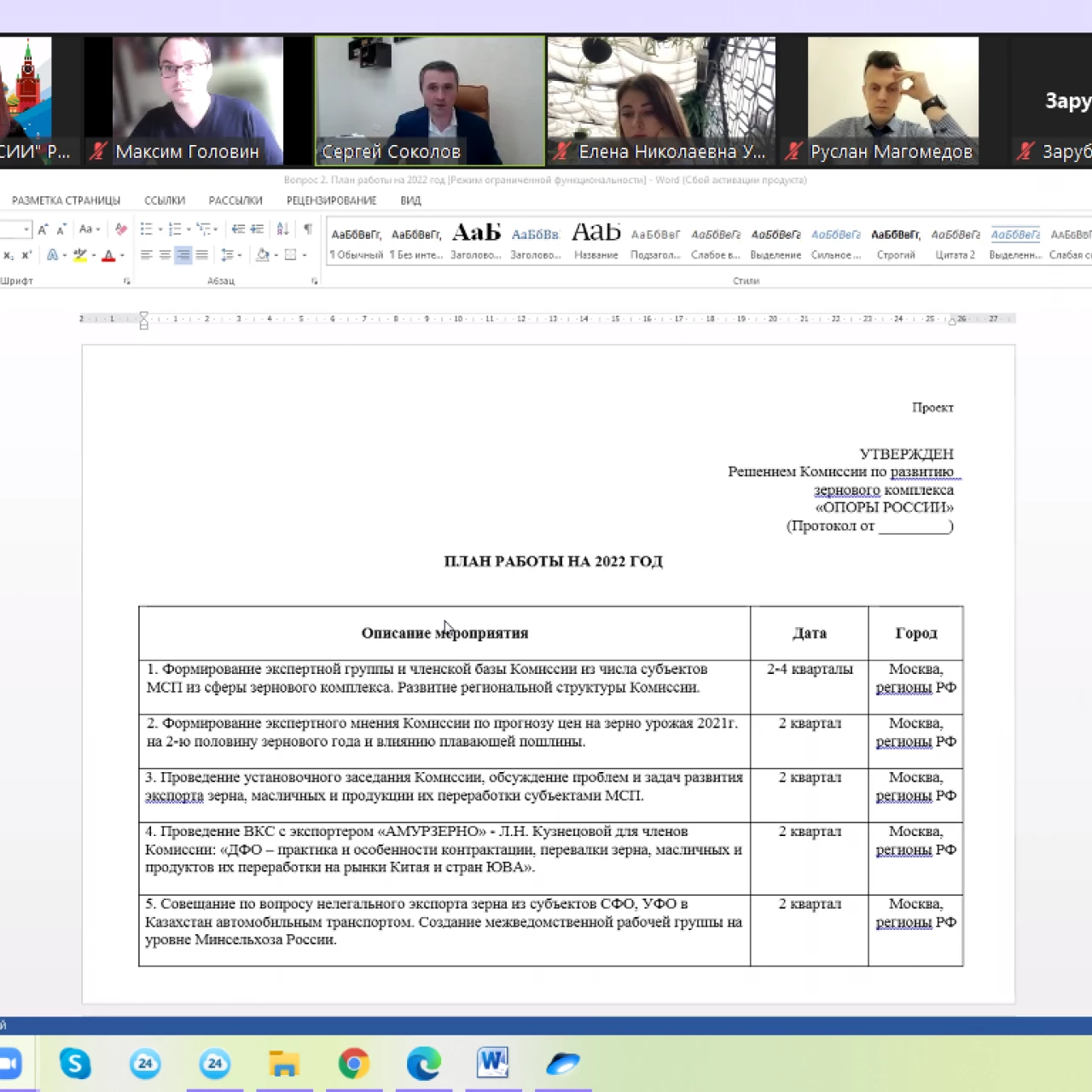Open the change case Aa dropdown
This screenshot has height=1092, width=1092.
point(89,229)
